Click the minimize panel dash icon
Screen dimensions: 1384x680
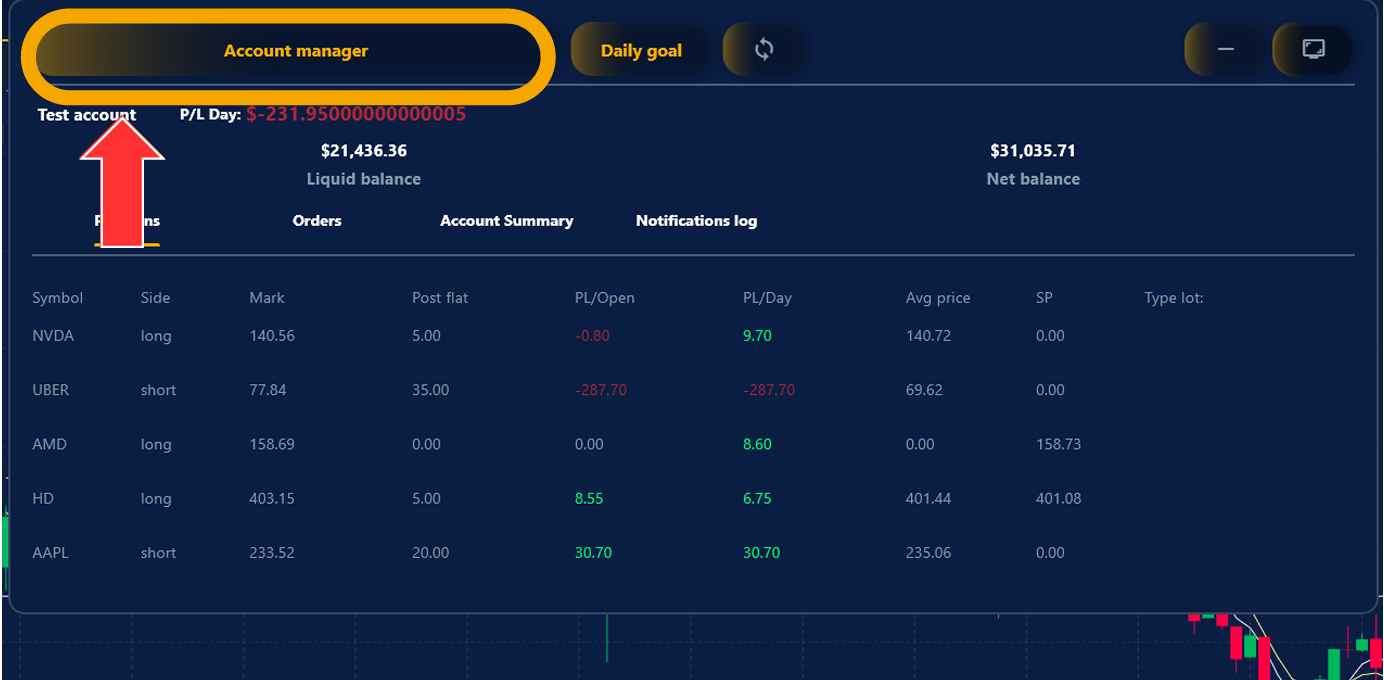(x=1225, y=49)
